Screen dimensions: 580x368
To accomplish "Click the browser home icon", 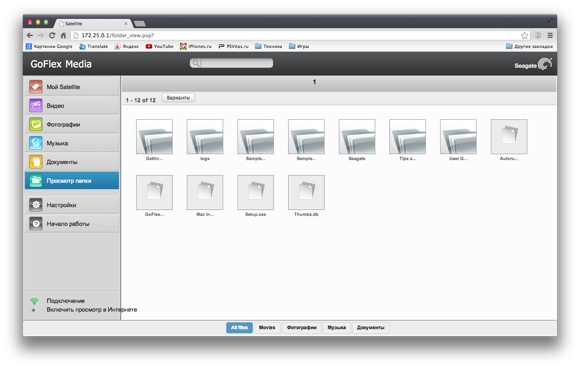I will point(63,36).
